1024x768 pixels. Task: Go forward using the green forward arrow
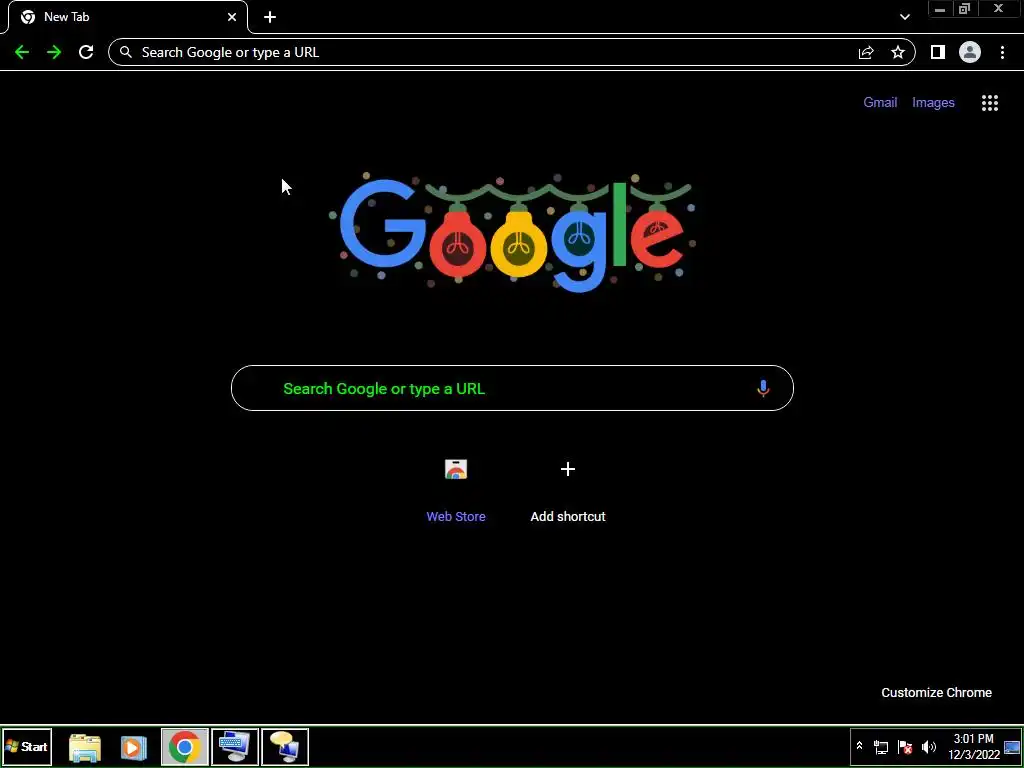(x=54, y=52)
